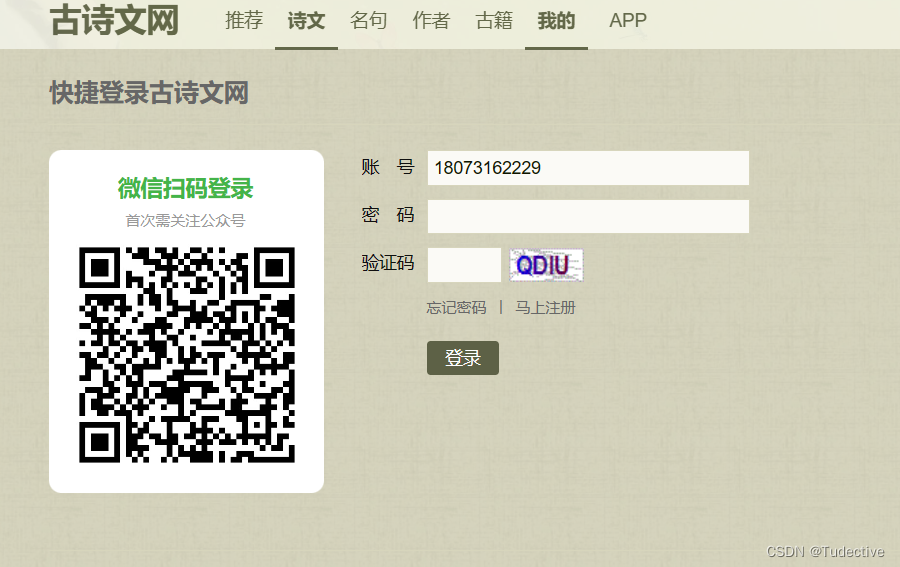
Task: Open the 名句 navigation tab
Action: coord(368,21)
